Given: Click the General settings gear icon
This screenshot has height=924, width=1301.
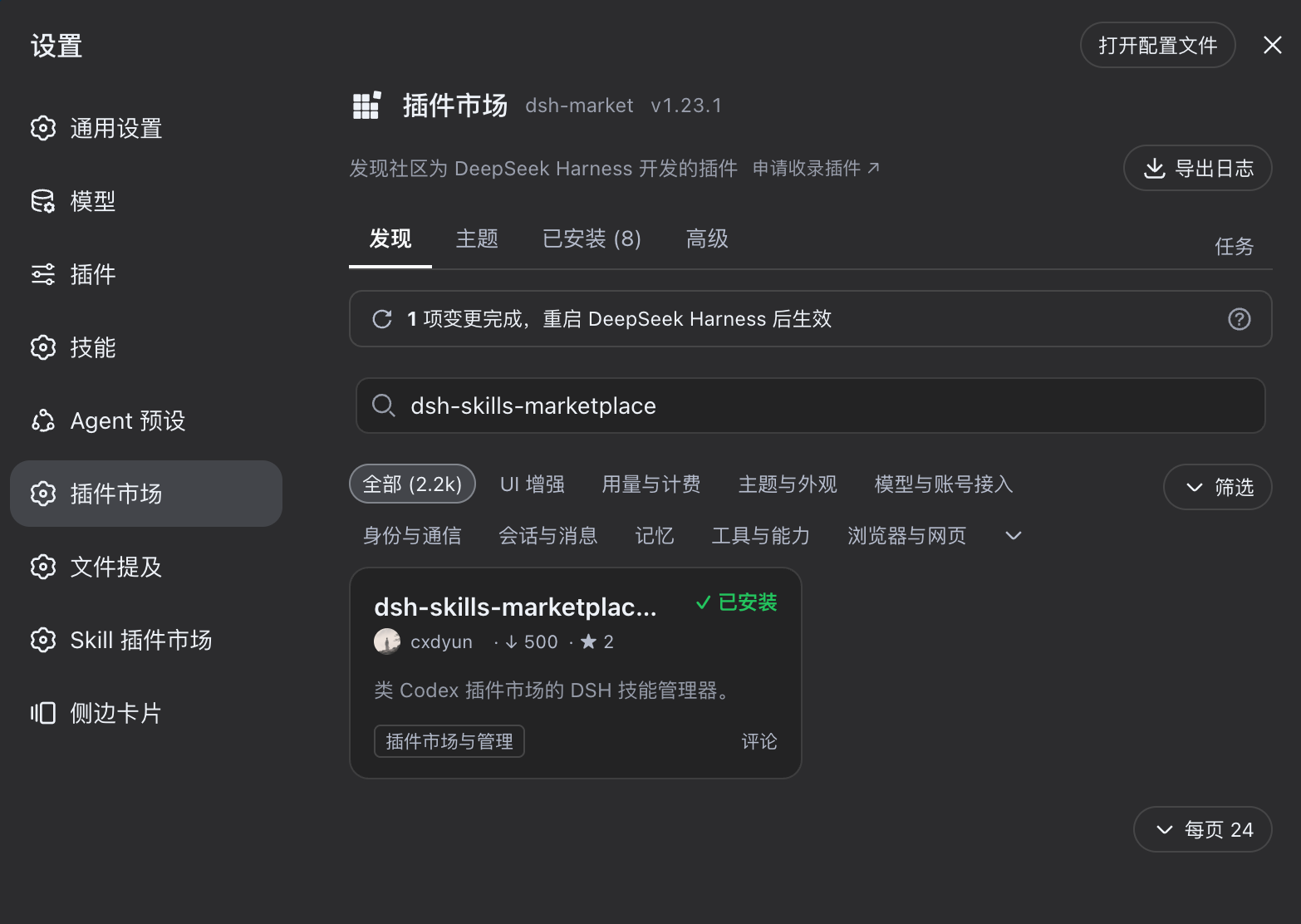Looking at the screenshot, I should tap(43, 128).
